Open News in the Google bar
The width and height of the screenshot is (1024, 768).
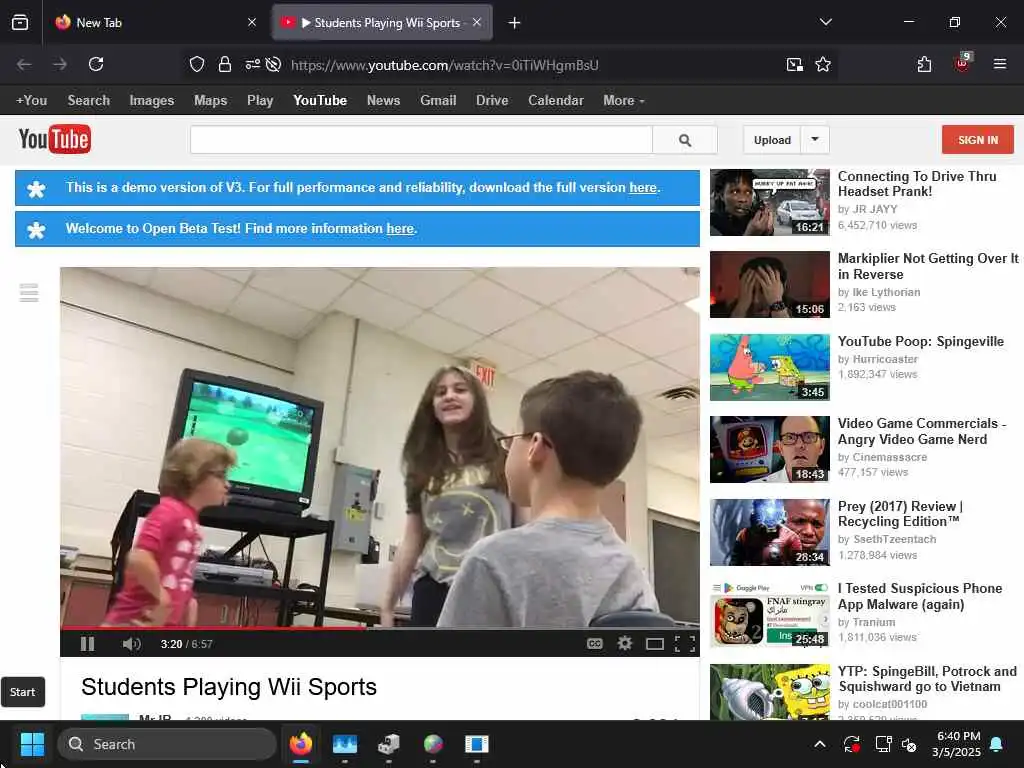point(383,101)
